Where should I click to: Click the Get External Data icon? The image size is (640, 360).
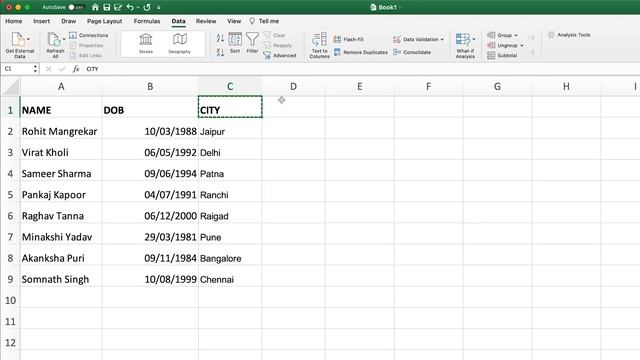[18, 40]
